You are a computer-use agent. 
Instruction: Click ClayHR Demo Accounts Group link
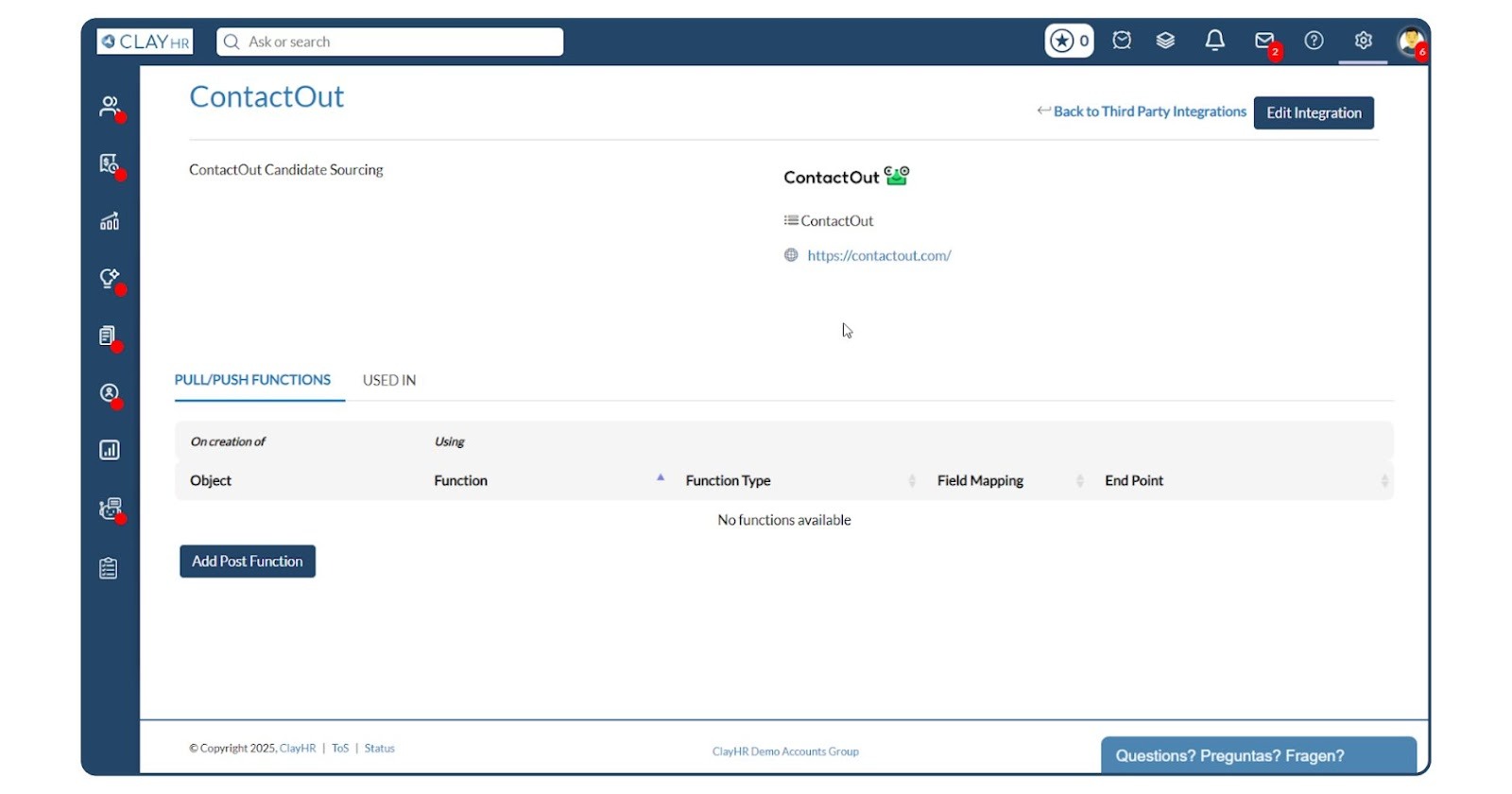coord(785,751)
